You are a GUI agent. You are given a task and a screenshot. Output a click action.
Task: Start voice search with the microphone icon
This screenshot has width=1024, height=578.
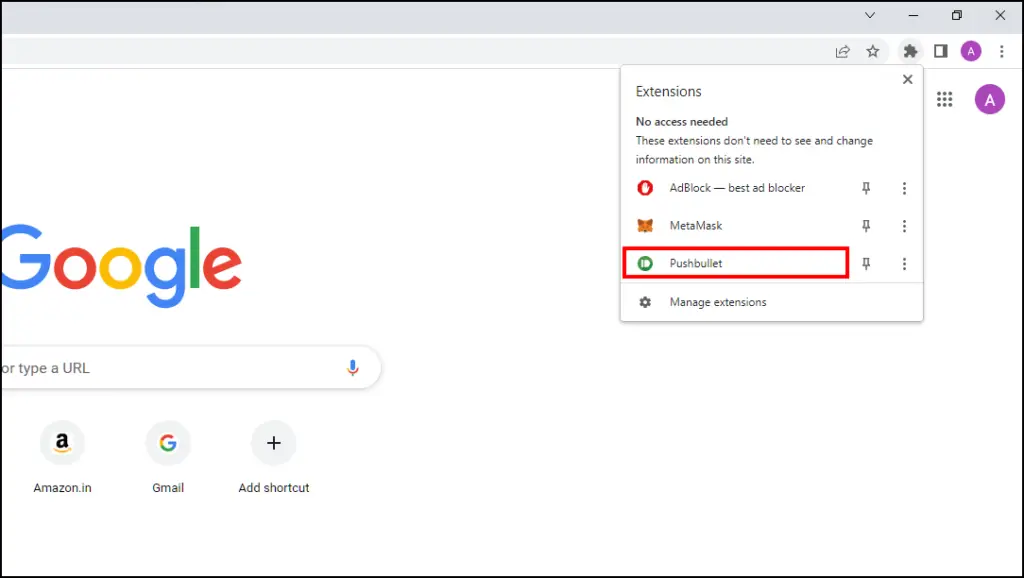click(x=353, y=368)
